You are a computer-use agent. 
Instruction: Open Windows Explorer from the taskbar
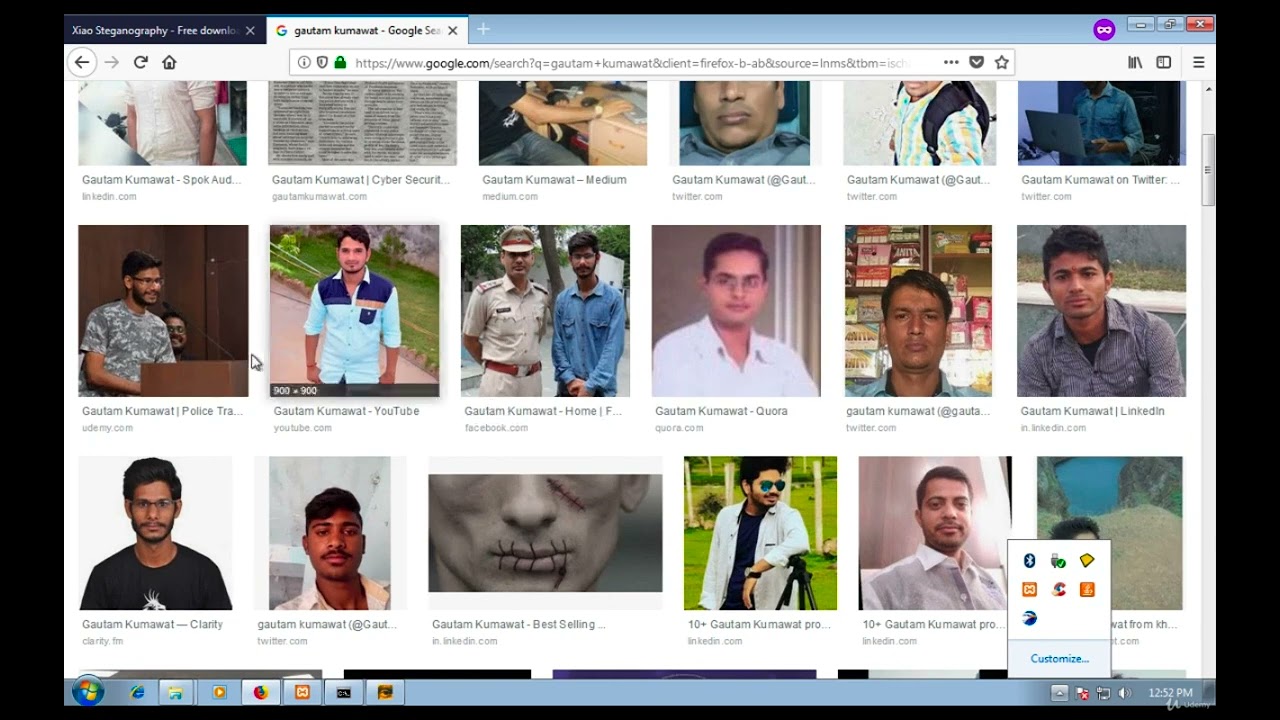click(x=176, y=692)
